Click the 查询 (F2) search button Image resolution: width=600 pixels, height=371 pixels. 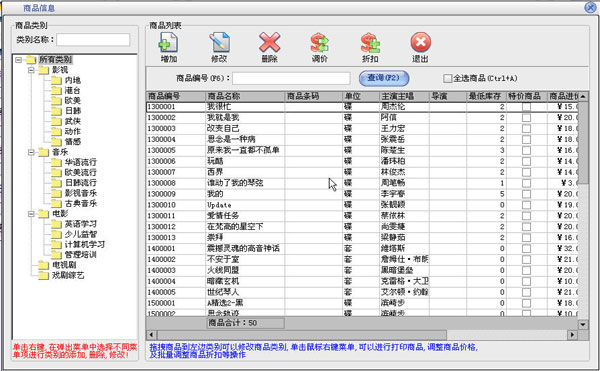point(384,78)
